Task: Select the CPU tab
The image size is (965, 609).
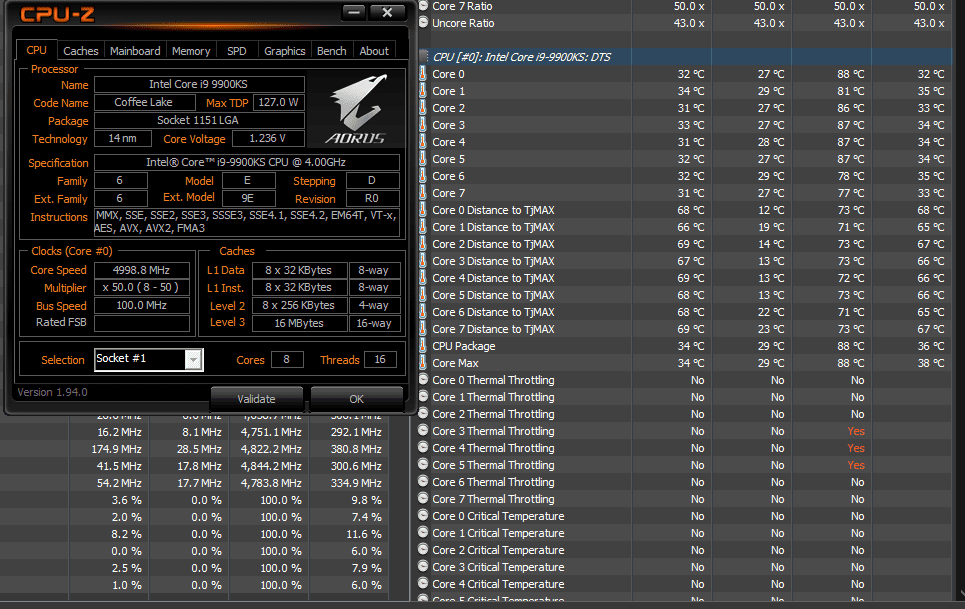Action: pyautogui.click(x=36, y=50)
